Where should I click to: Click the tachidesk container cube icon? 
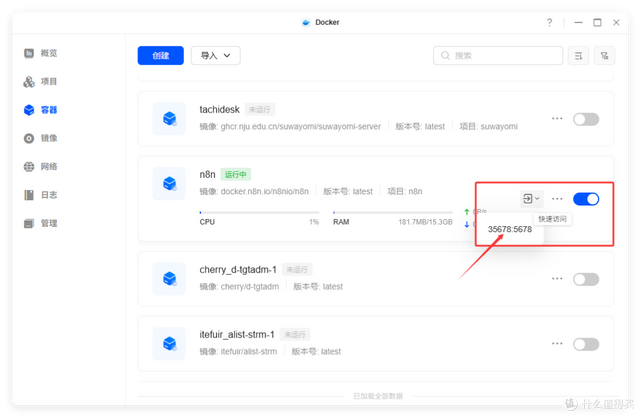(x=169, y=119)
